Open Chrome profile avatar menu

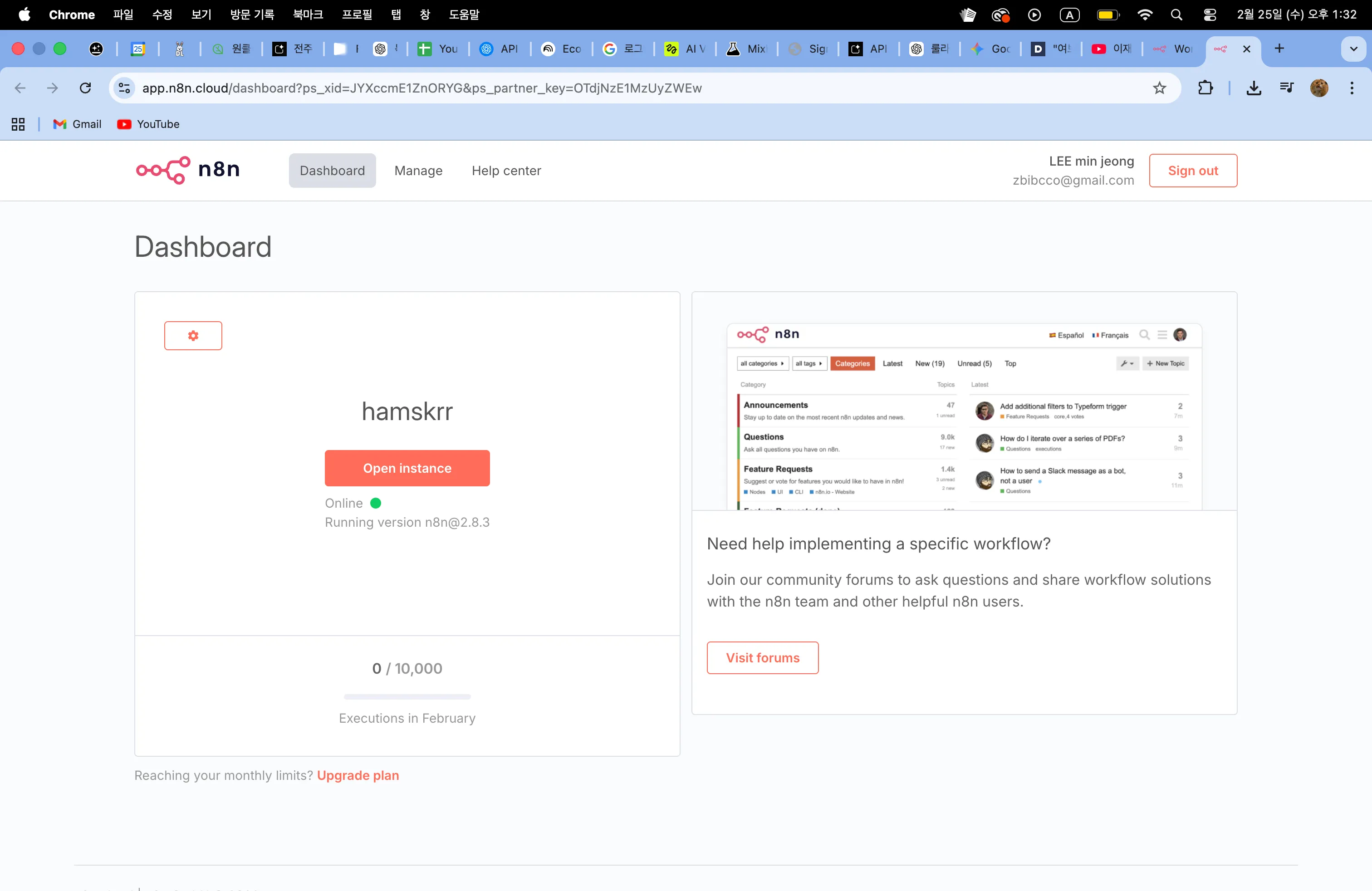[x=1319, y=88]
